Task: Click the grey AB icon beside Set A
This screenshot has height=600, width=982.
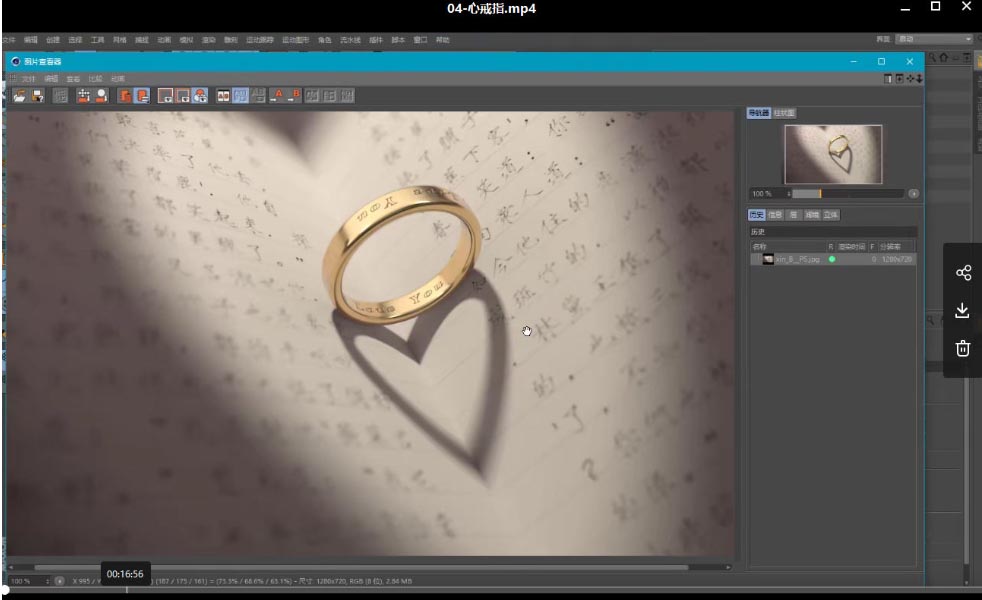Action: [258, 96]
